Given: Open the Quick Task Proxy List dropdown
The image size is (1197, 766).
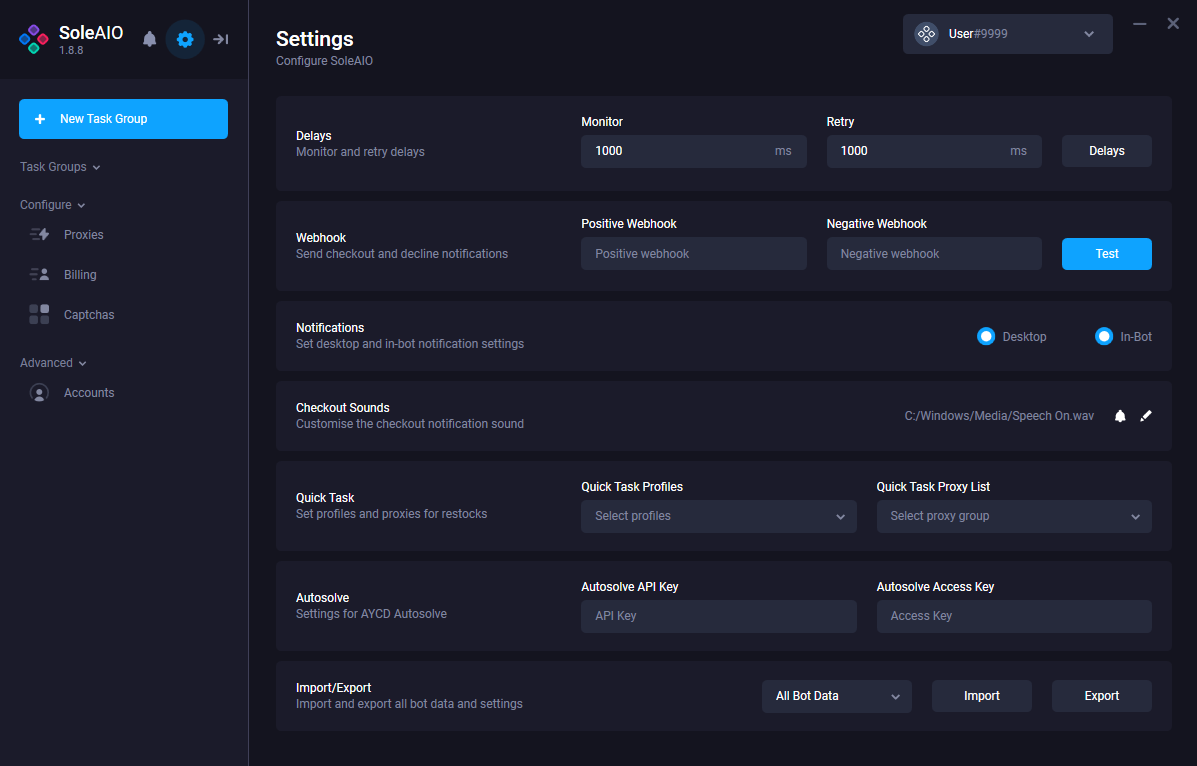Looking at the screenshot, I should [x=1014, y=516].
